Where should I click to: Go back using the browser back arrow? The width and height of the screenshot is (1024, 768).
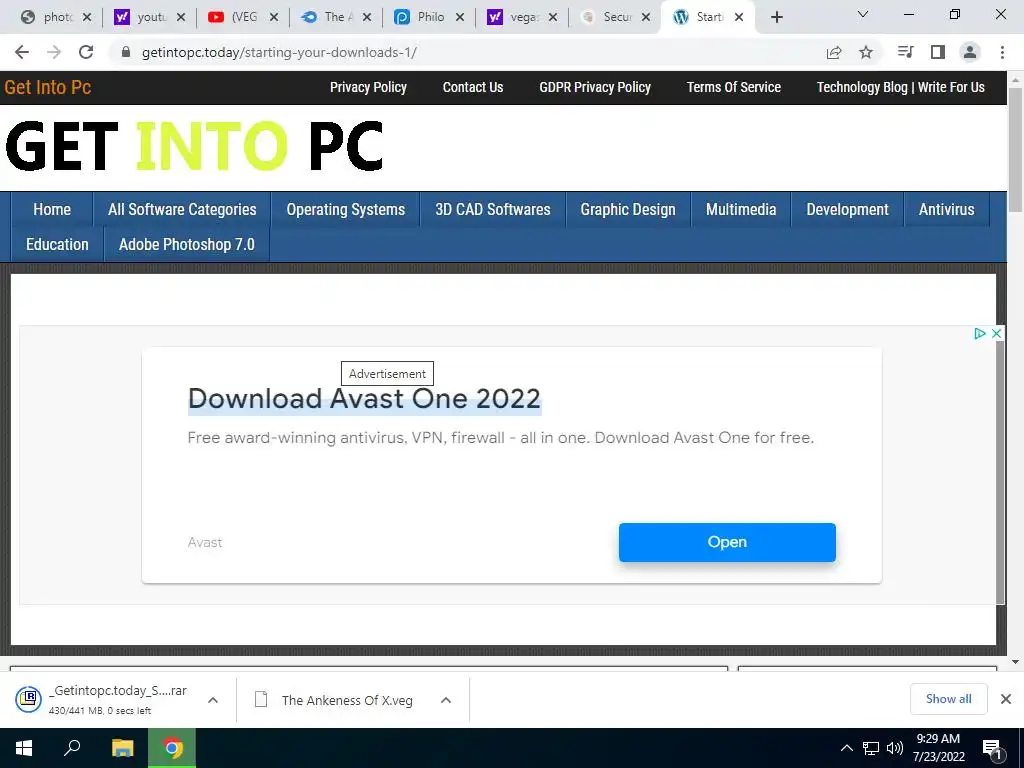point(22,52)
